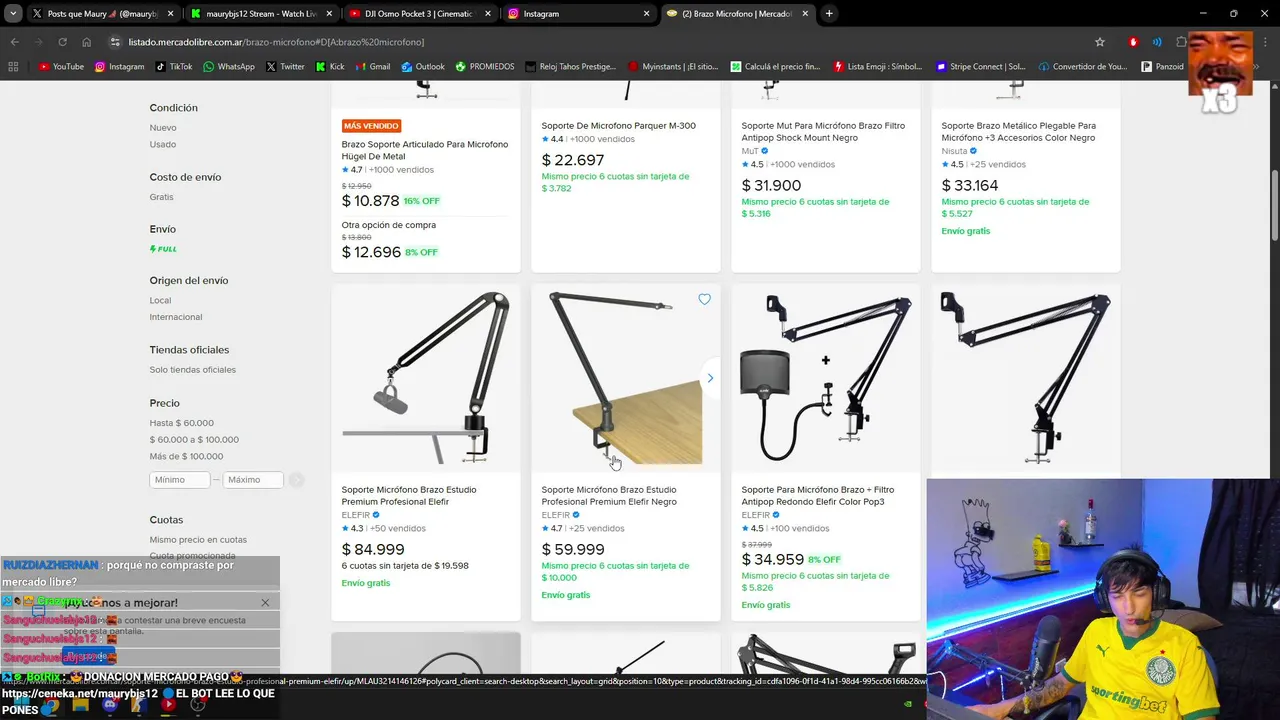Filter by Solo tiendas oficiales
Image resolution: width=1280 pixels, height=720 pixels.
click(x=192, y=370)
